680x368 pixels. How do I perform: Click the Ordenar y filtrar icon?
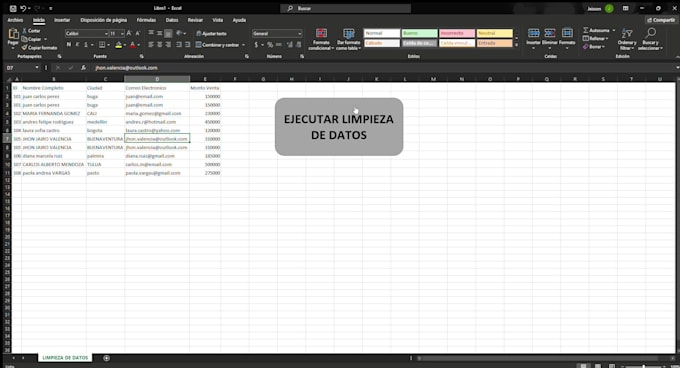[627, 33]
